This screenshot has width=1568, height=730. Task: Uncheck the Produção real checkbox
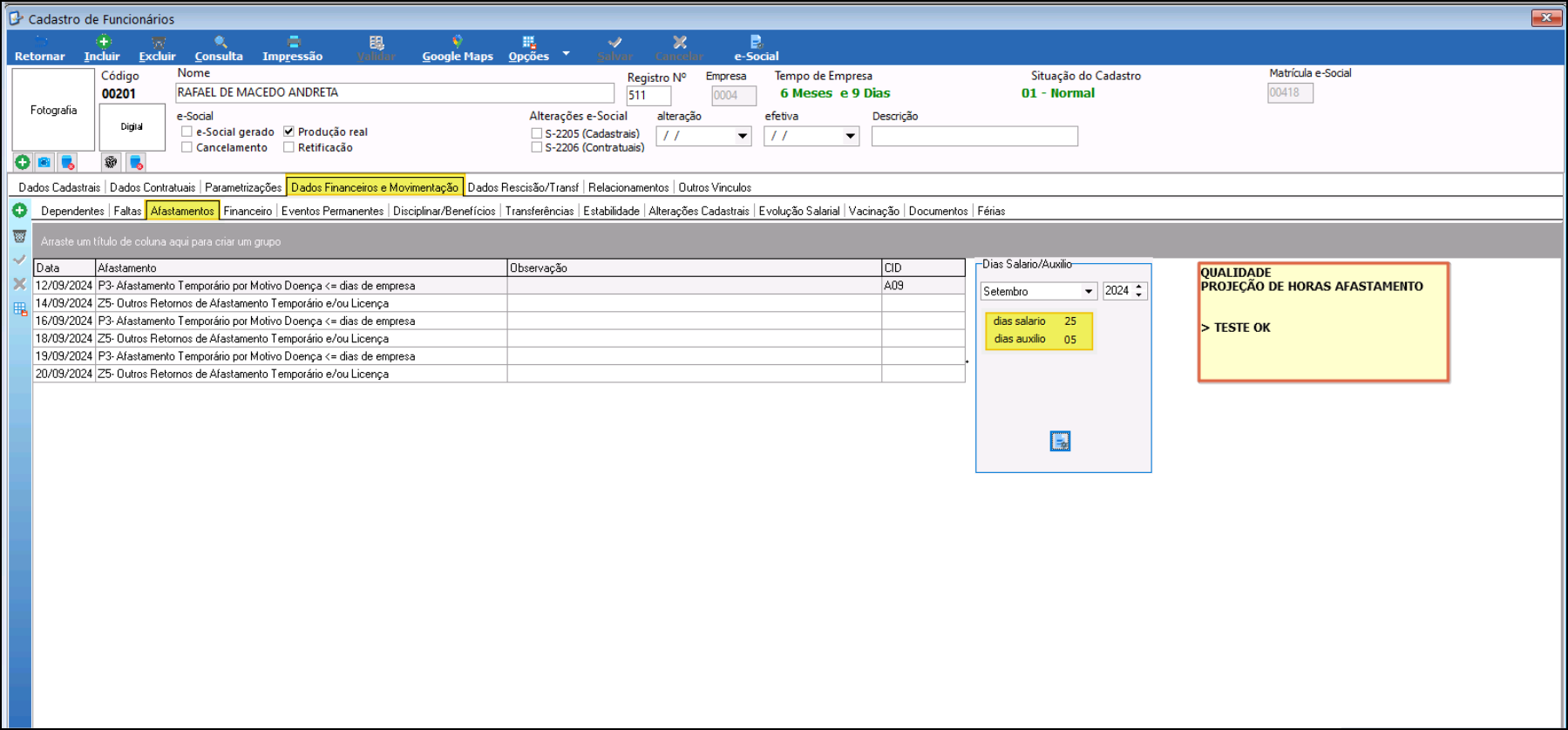tap(288, 132)
